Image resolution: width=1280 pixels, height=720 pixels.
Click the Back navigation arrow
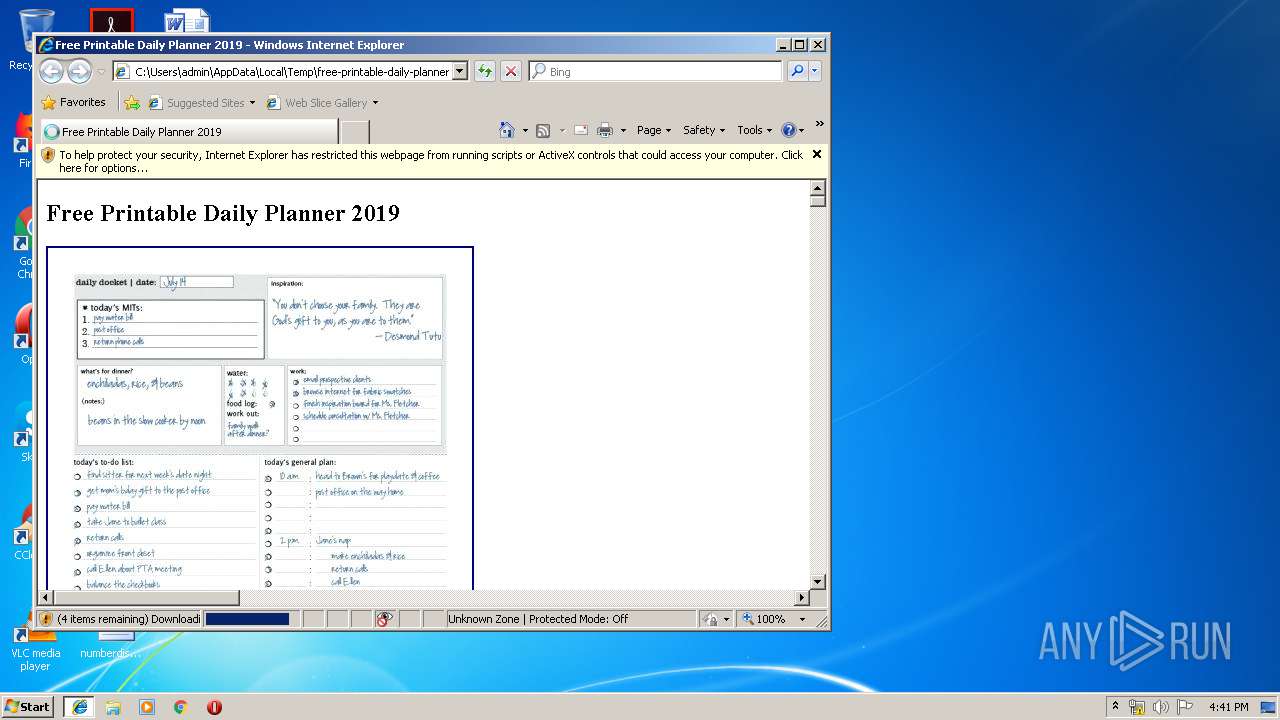[51, 71]
